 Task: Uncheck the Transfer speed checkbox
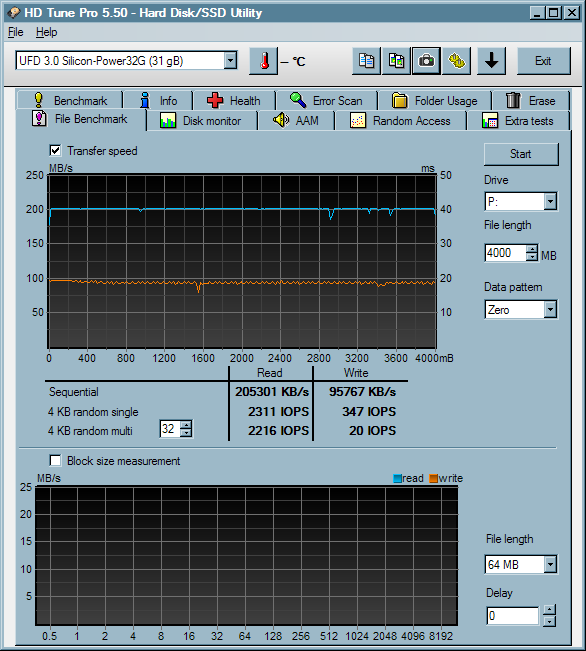[55, 150]
